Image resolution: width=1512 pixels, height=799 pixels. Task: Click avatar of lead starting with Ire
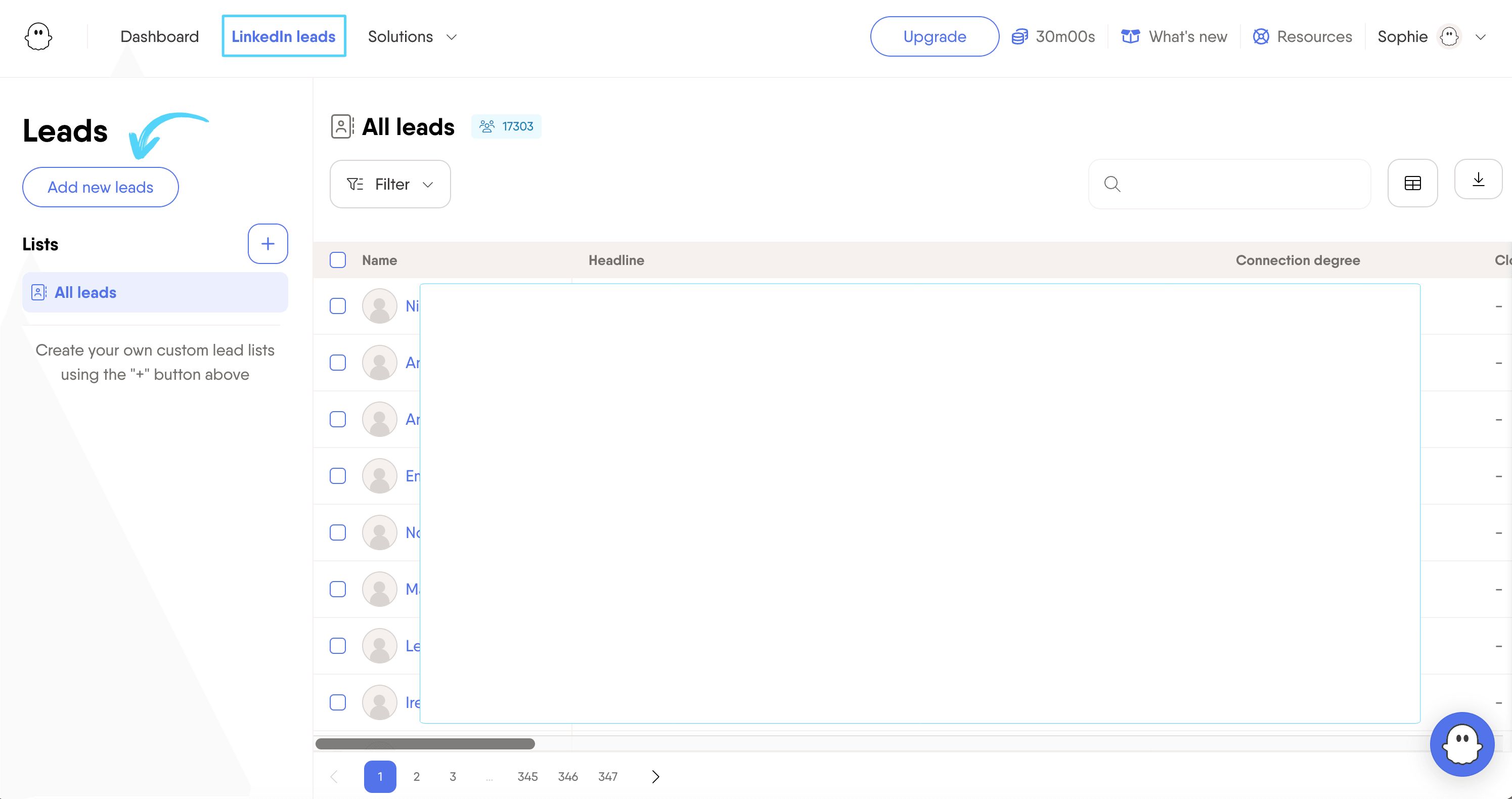[380, 702]
